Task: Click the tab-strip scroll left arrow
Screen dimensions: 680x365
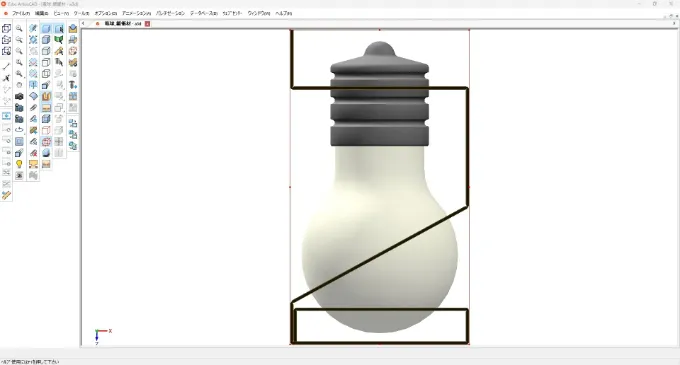Action: 83,24
